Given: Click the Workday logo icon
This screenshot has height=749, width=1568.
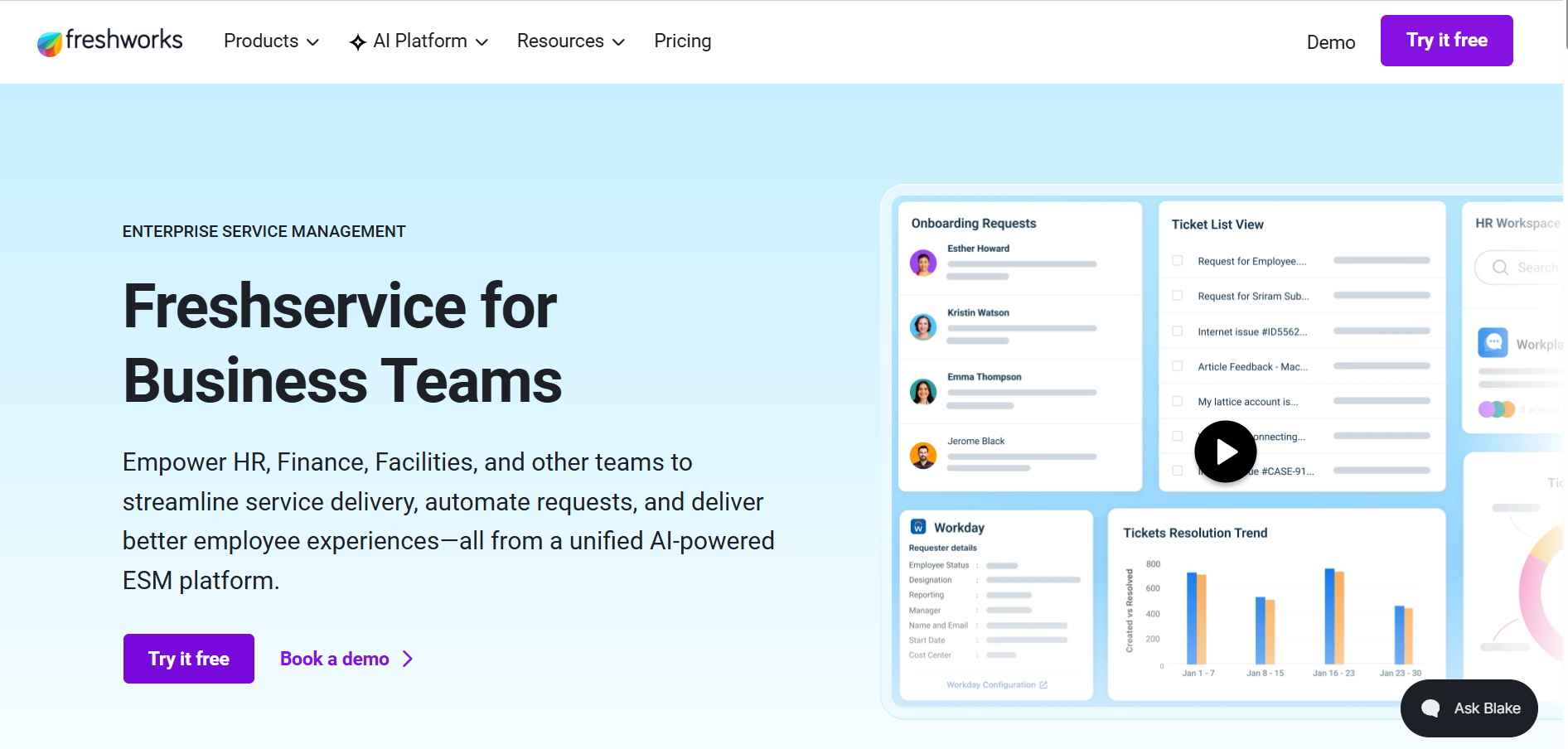Looking at the screenshot, I should point(918,527).
